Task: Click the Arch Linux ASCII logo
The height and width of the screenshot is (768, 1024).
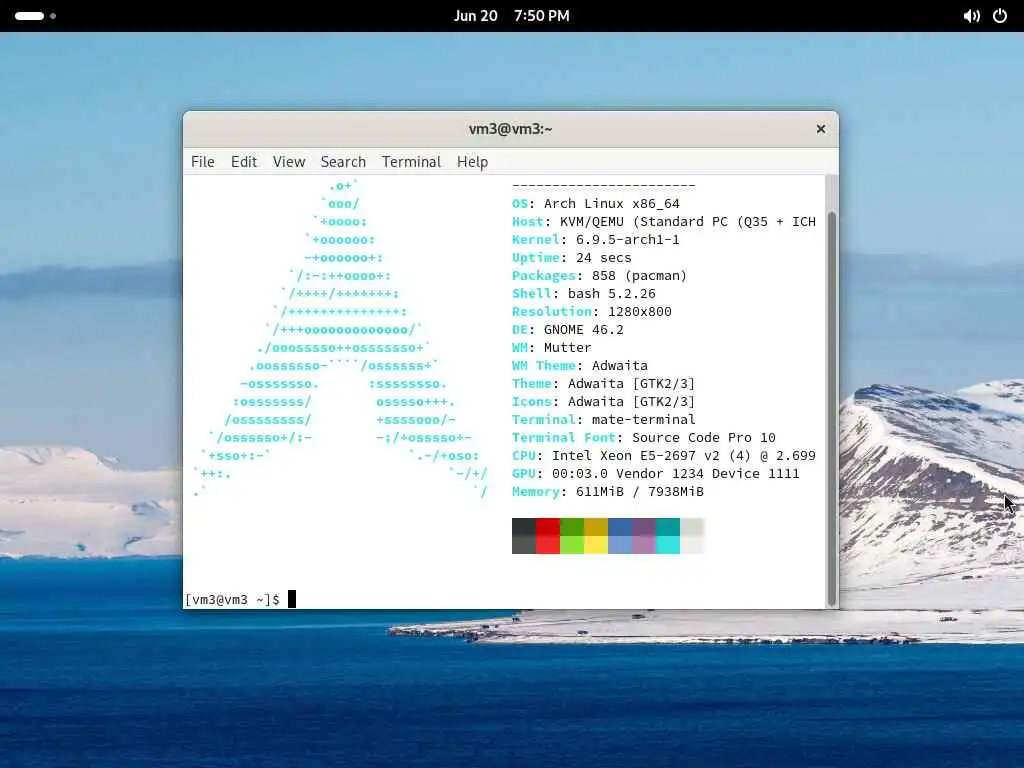Action: click(x=341, y=338)
